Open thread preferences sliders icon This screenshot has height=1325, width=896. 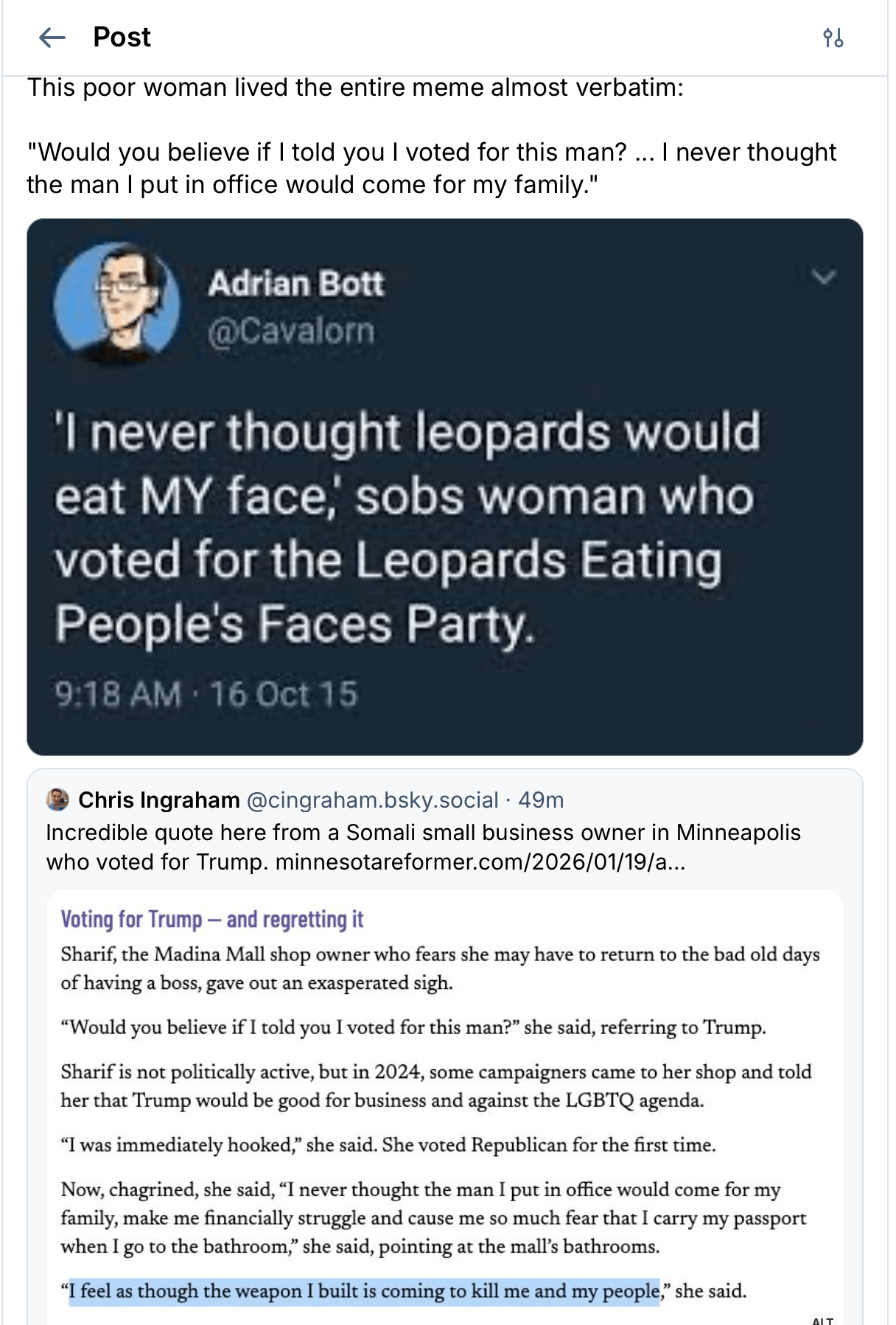click(833, 38)
